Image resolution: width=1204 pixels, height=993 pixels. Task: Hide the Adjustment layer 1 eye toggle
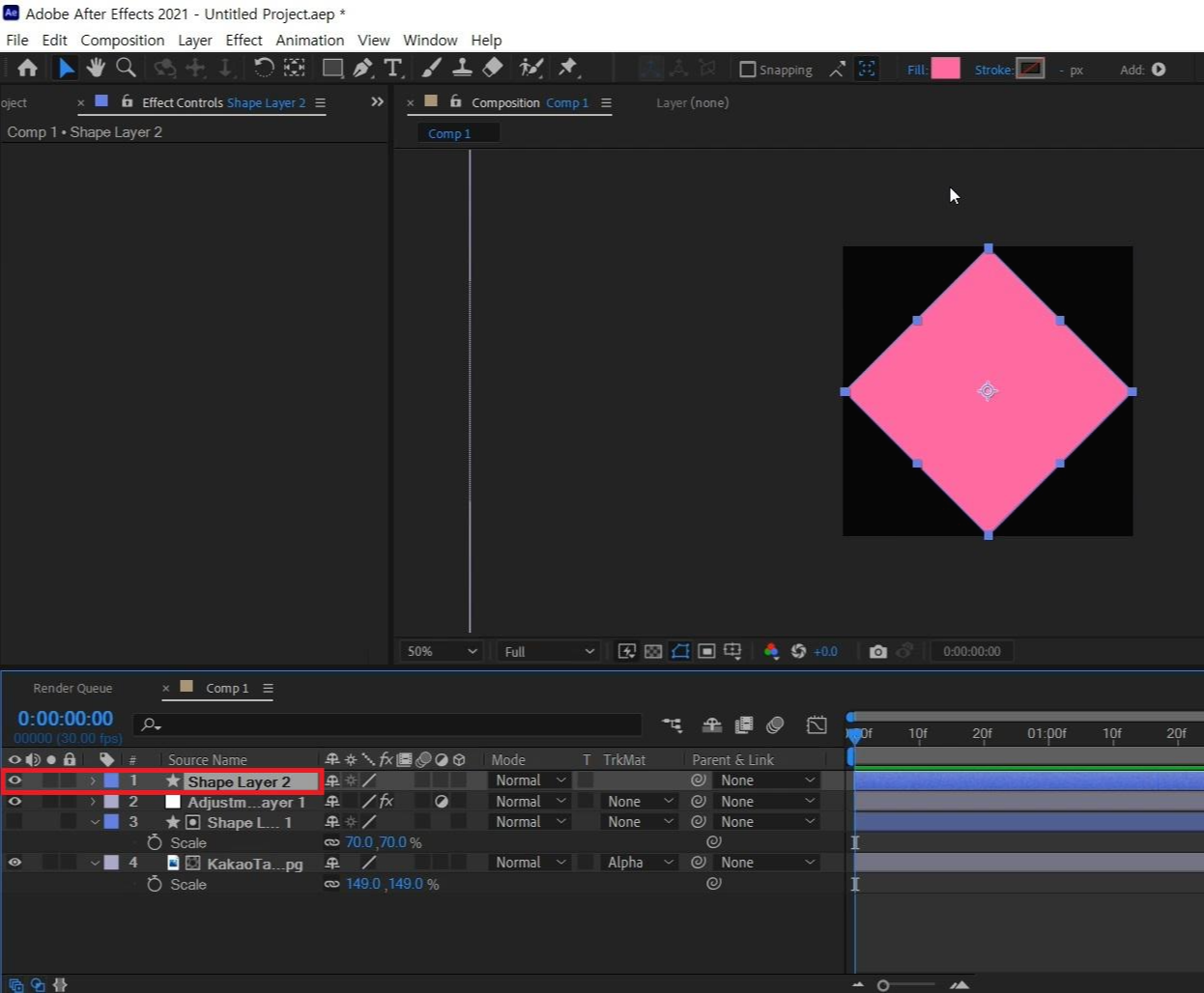[x=14, y=802]
